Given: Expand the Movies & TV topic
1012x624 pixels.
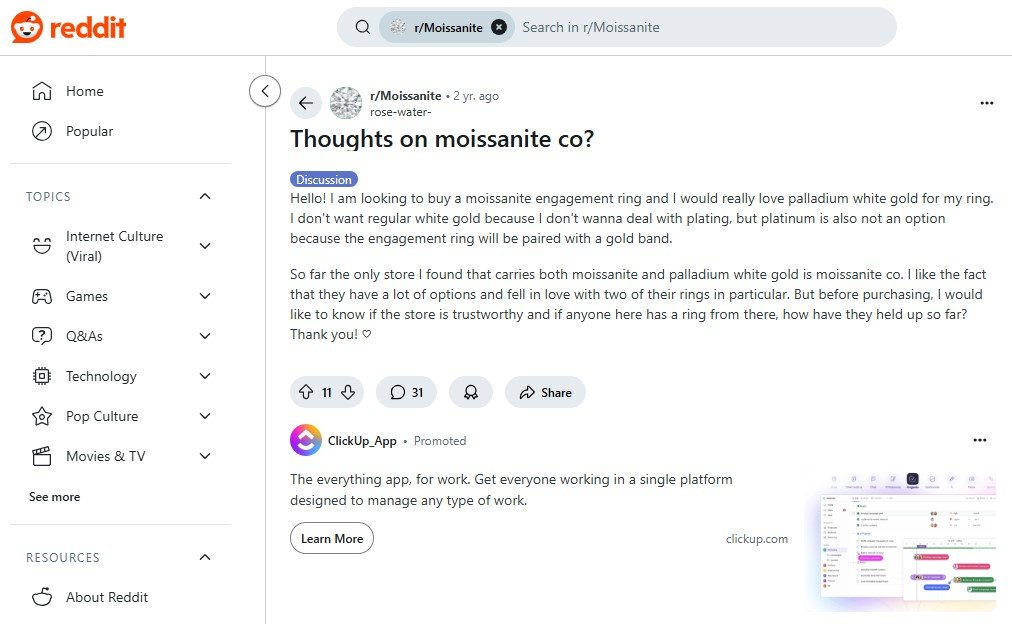Looking at the screenshot, I should click(205, 456).
